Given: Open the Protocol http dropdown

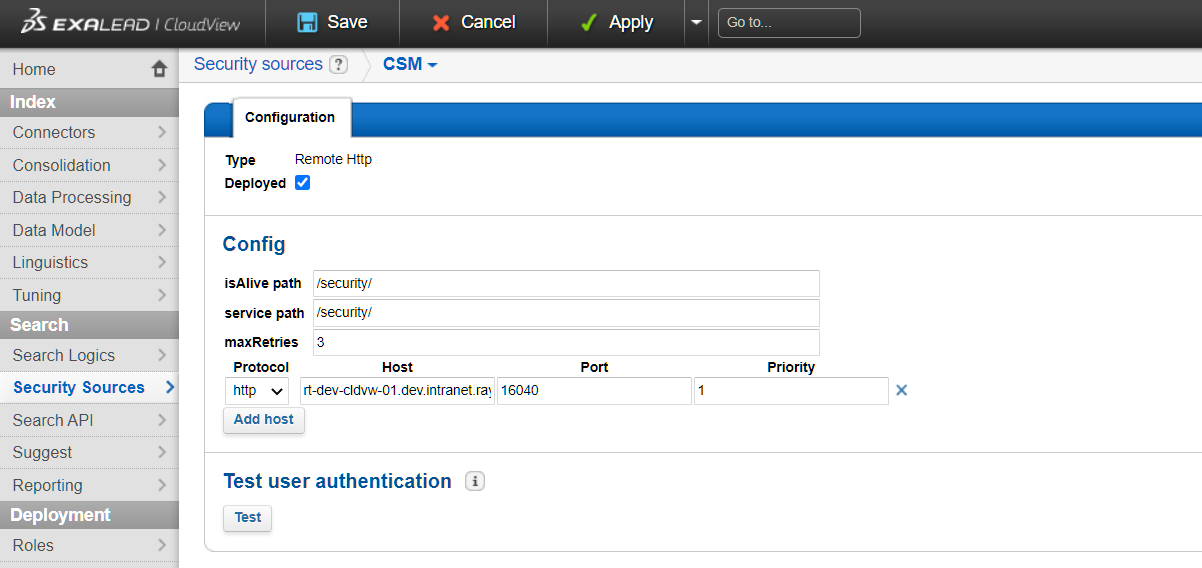Looking at the screenshot, I should click(x=257, y=391).
